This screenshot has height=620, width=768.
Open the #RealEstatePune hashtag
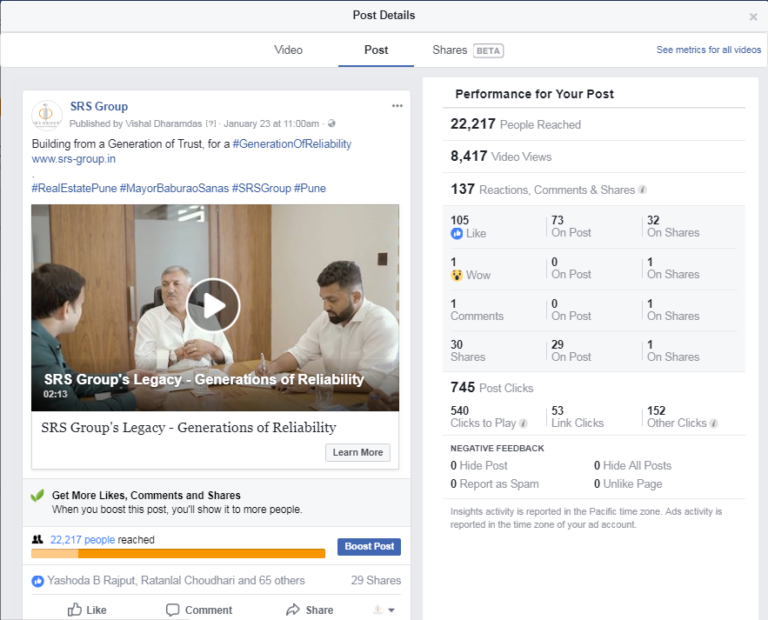pos(74,188)
